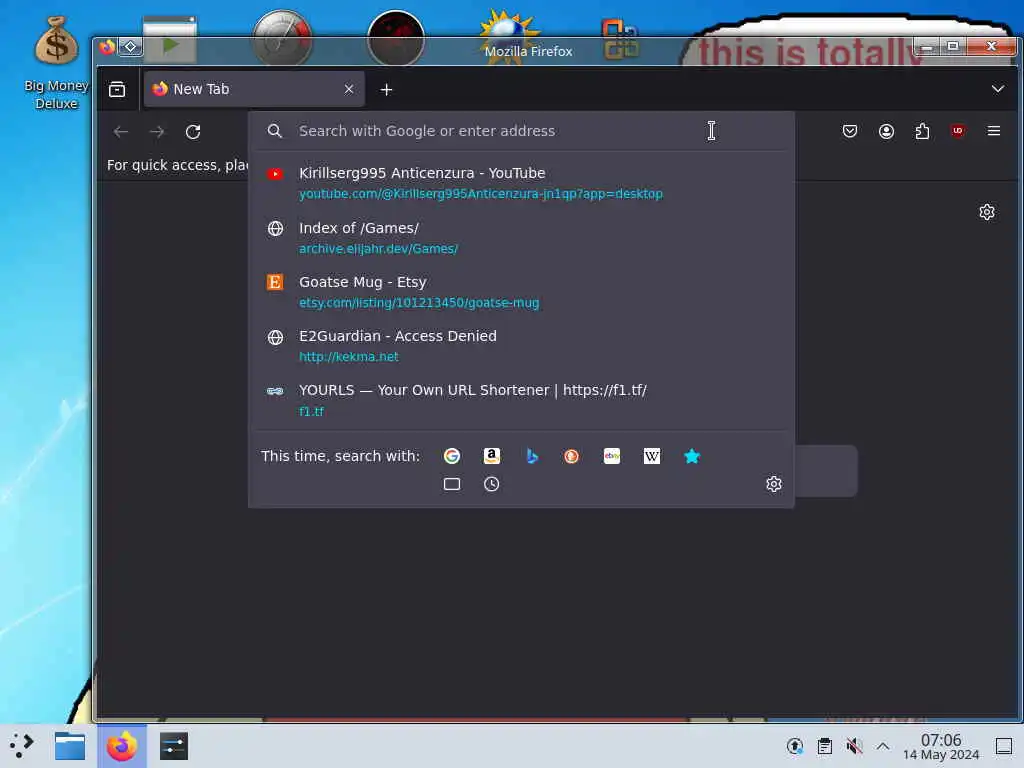Search this time with DuckDuckGo

pyautogui.click(x=571, y=456)
